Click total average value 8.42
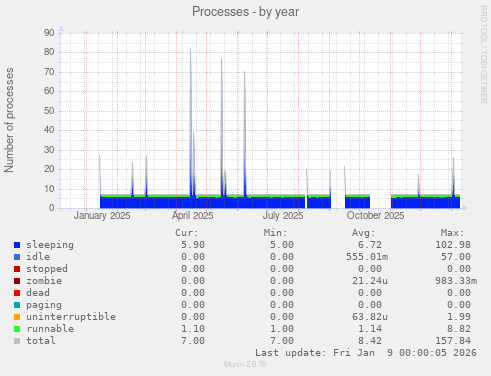The width and height of the screenshot is (491, 376). click(x=370, y=341)
